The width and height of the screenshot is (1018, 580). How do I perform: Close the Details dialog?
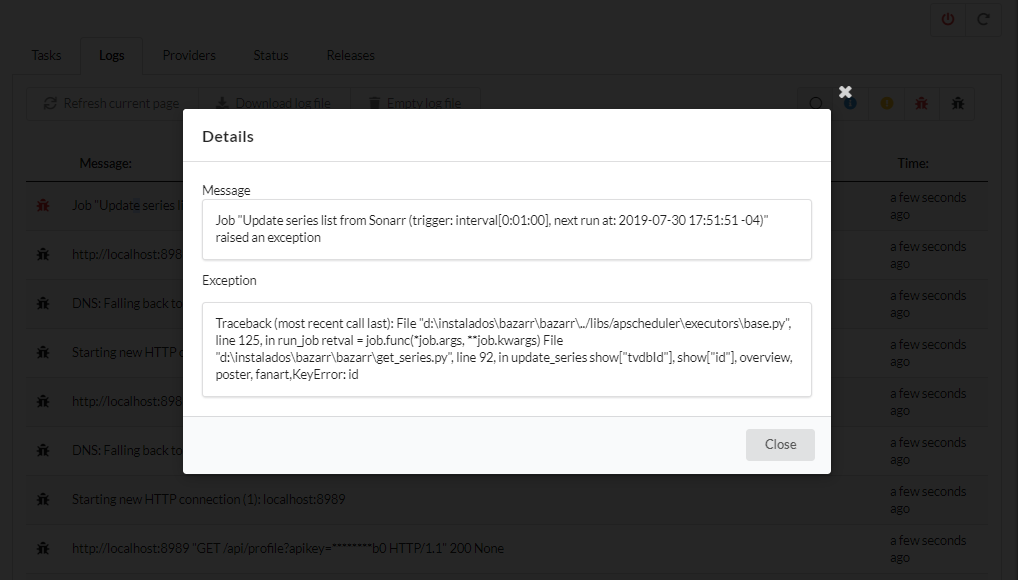point(780,444)
